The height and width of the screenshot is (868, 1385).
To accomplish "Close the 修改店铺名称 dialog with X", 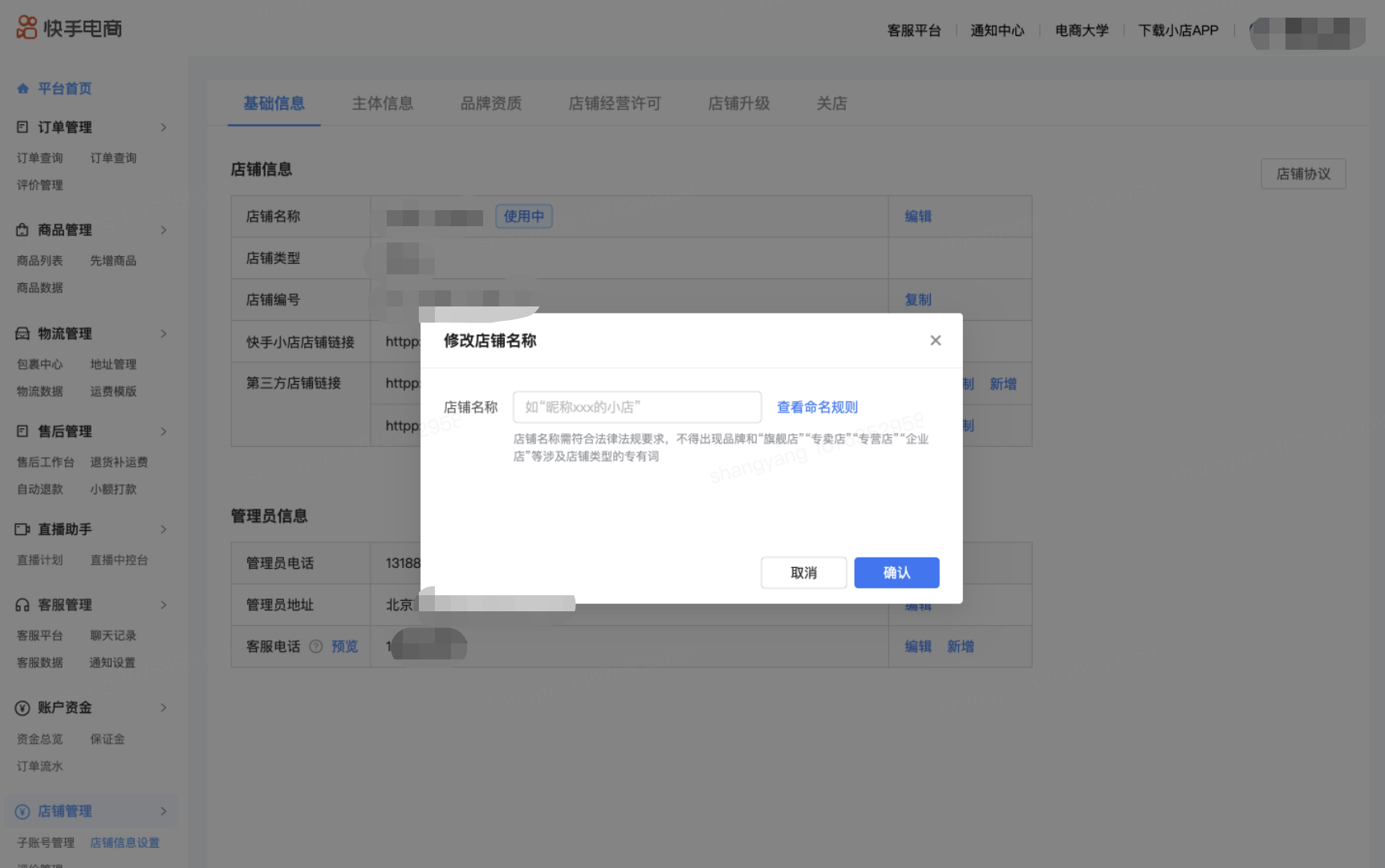I will tap(935, 341).
